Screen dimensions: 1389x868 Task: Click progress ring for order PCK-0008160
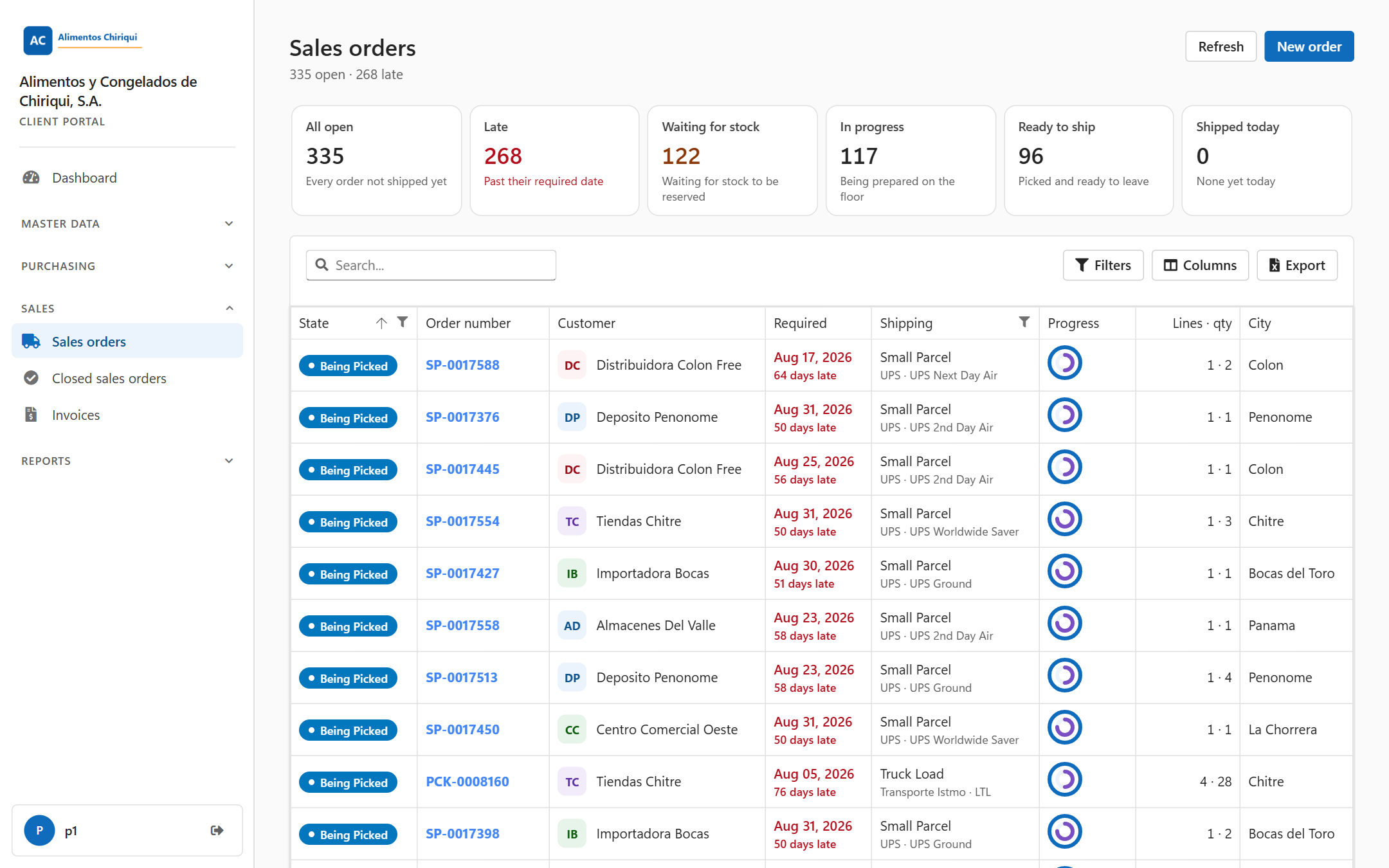(1065, 779)
